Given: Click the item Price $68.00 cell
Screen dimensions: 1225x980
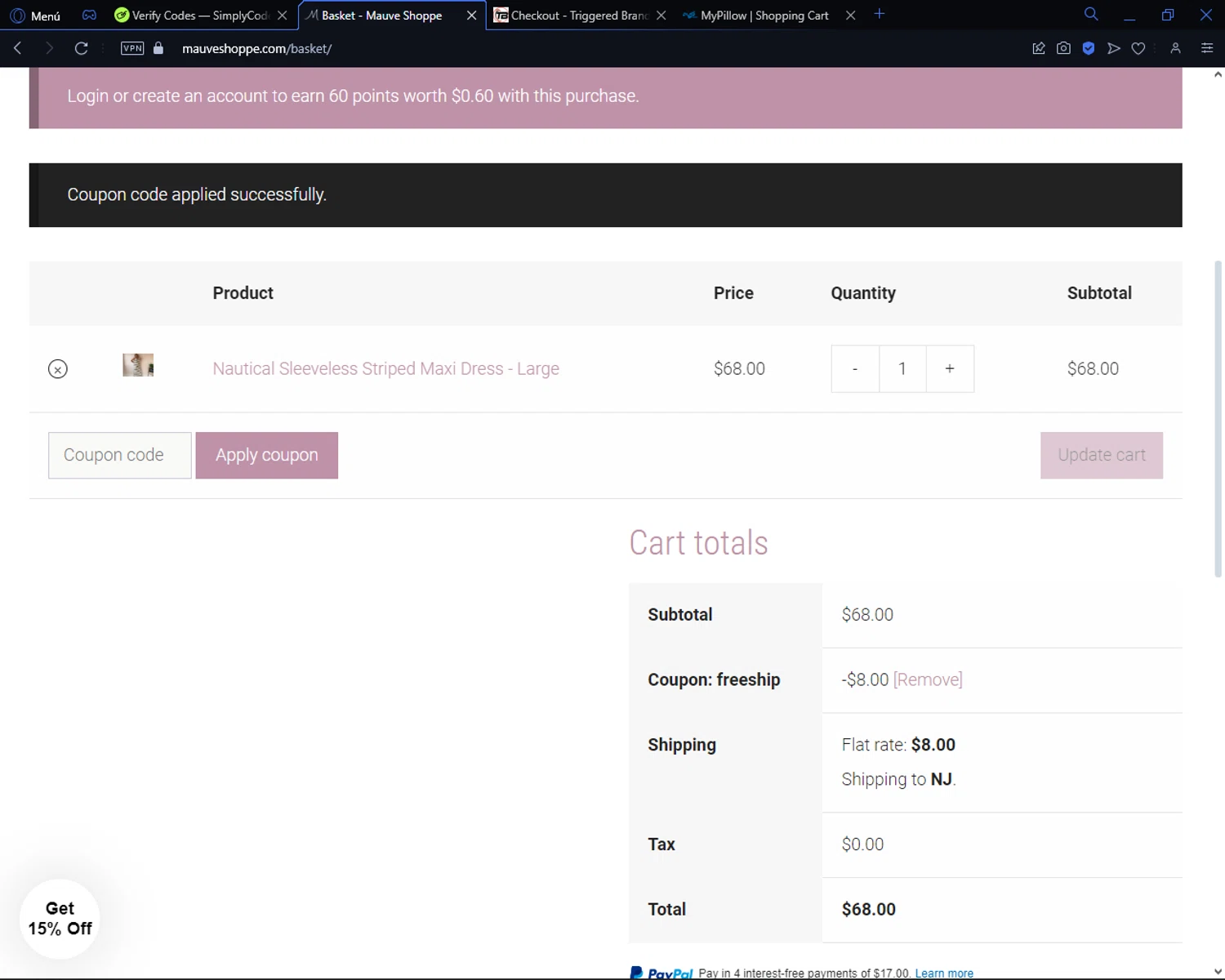Looking at the screenshot, I should pyautogui.click(x=739, y=369).
